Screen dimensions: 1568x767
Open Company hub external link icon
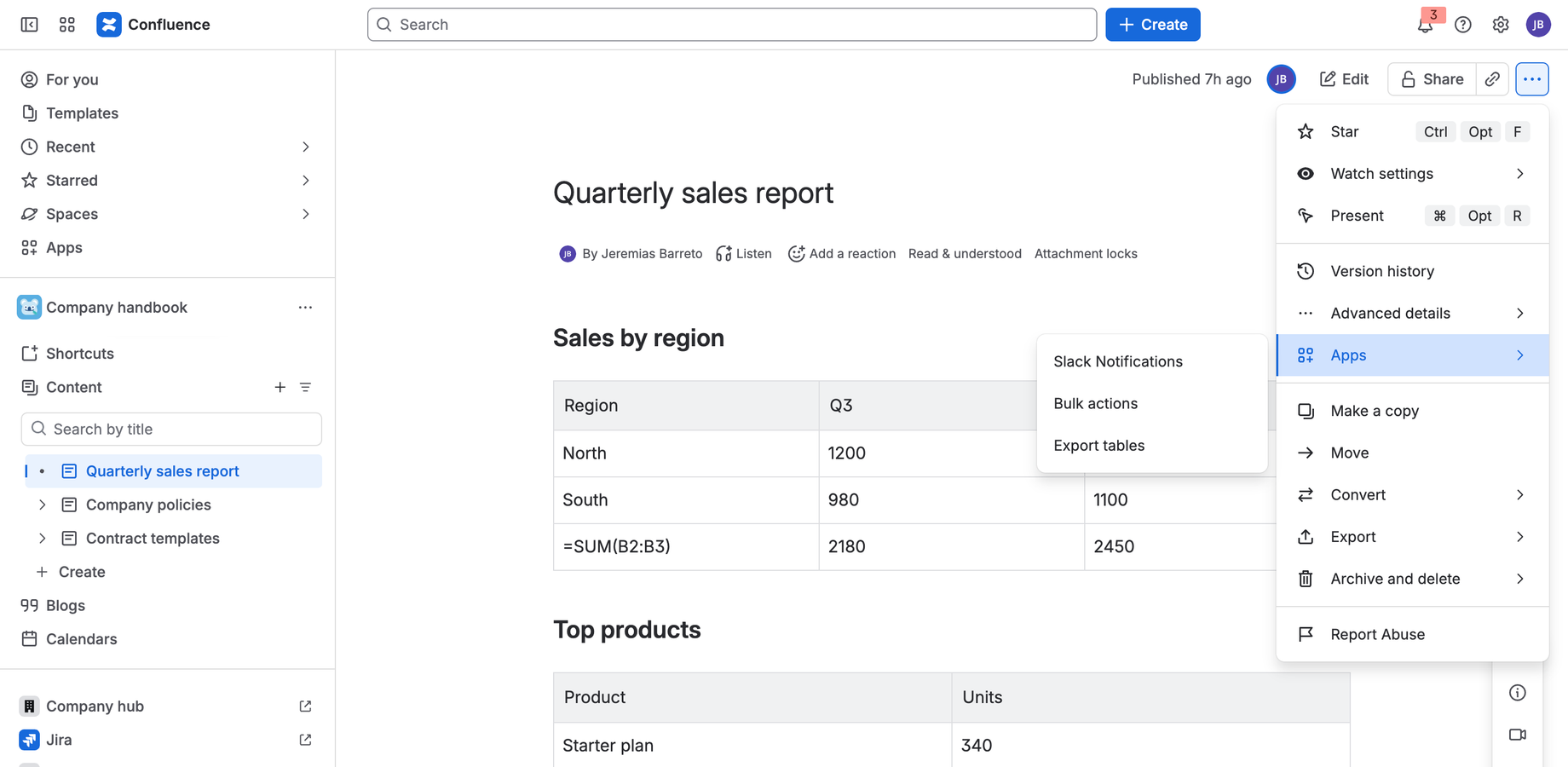coord(305,706)
